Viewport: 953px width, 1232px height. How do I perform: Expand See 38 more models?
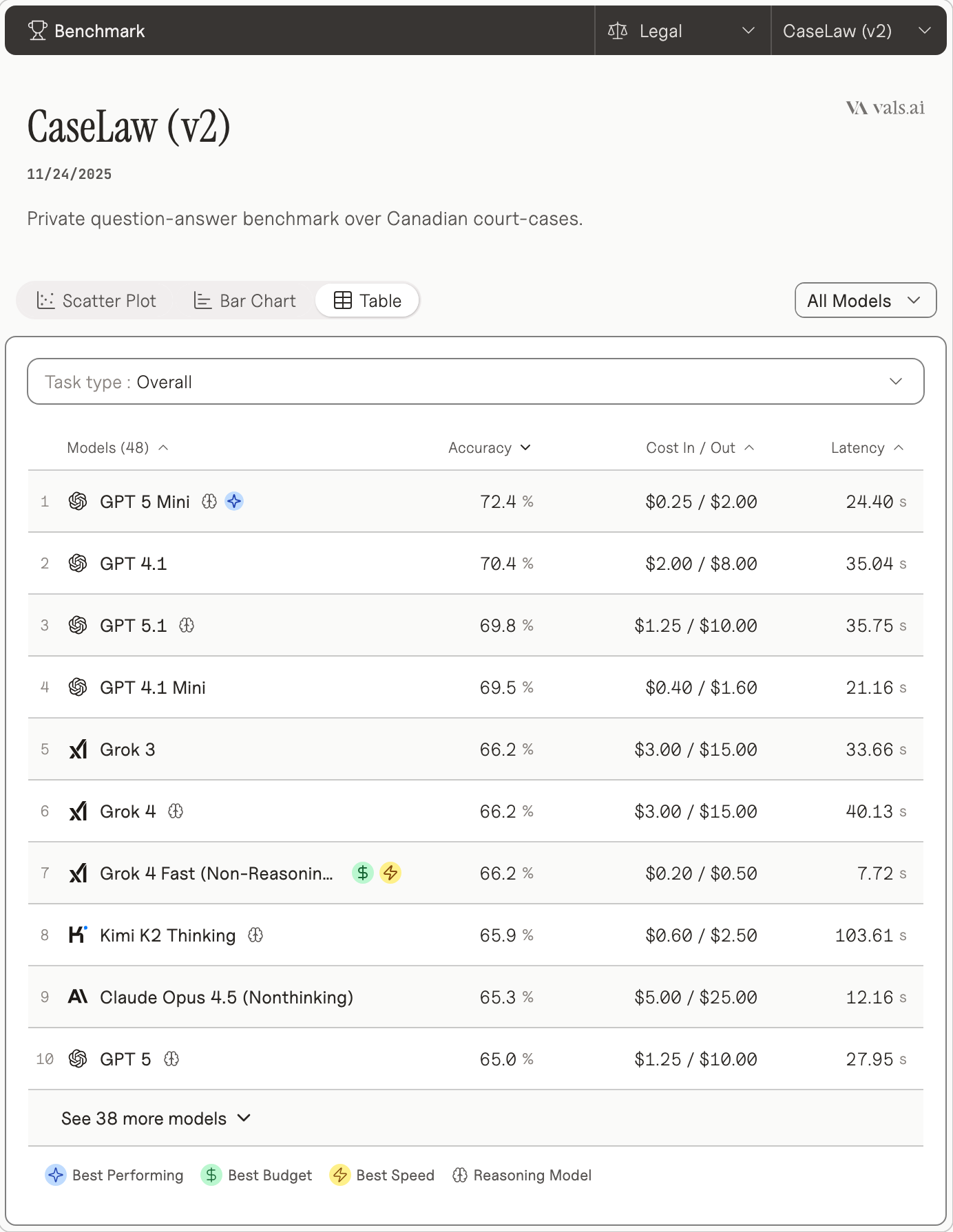[x=156, y=1118]
